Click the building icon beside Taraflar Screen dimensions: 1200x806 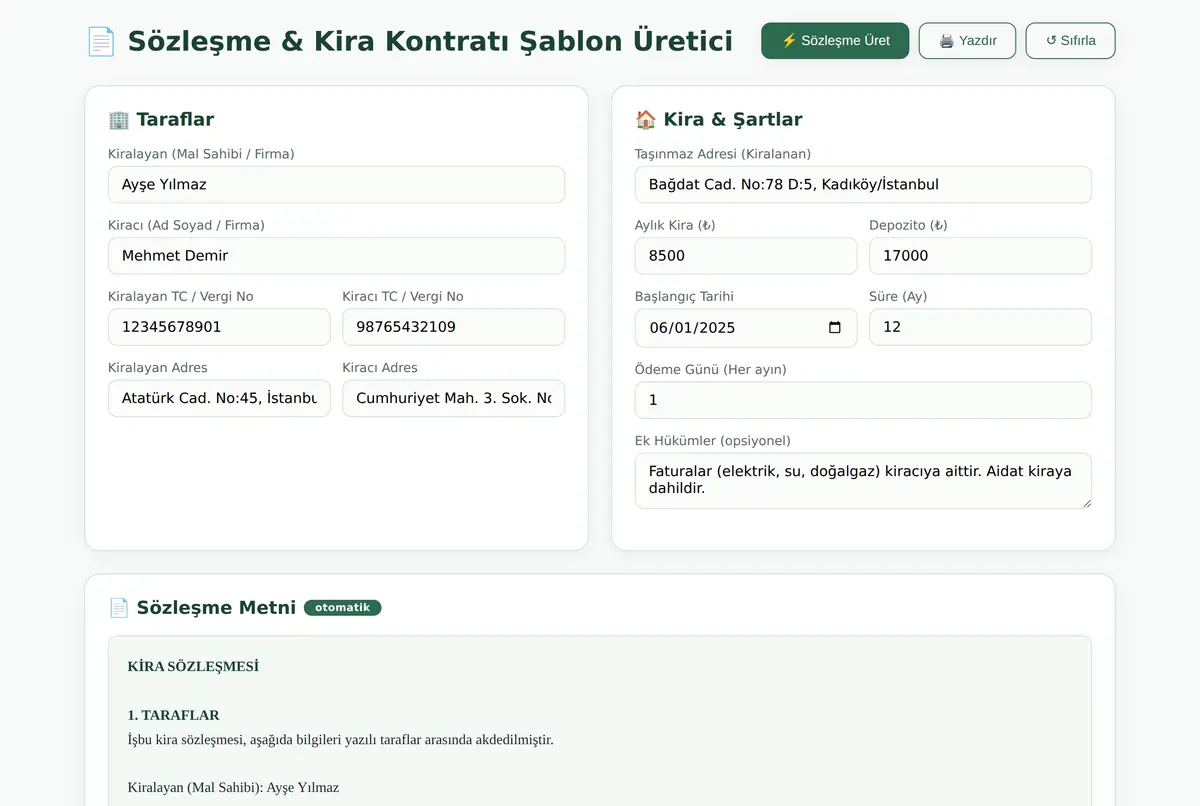click(119, 120)
